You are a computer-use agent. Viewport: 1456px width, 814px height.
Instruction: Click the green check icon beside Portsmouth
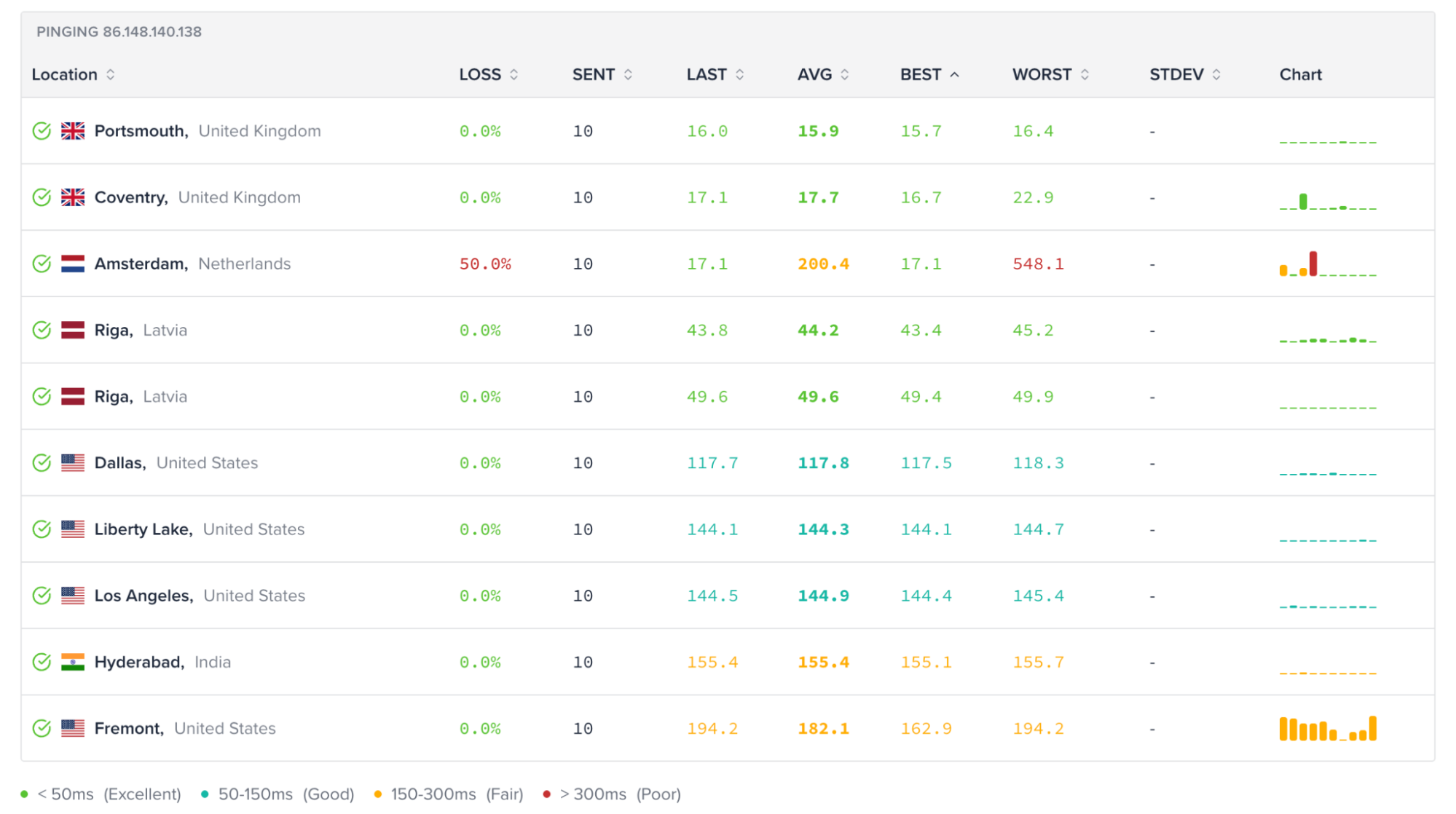(42, 131)
